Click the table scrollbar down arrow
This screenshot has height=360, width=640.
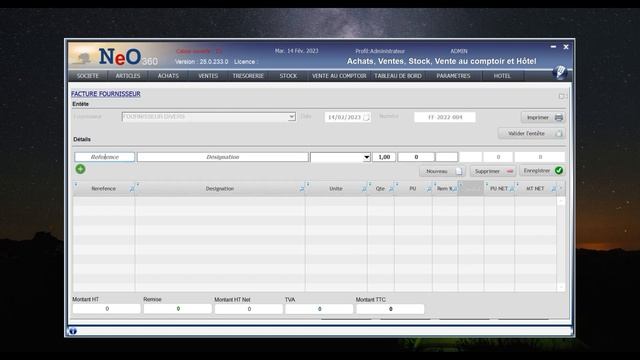(561, 287)
